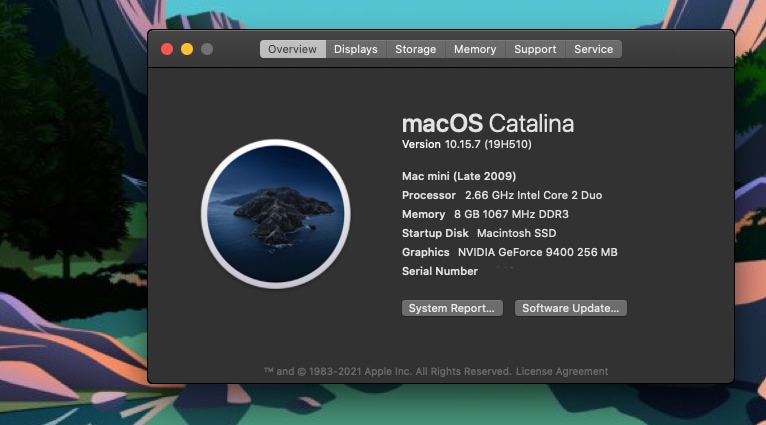This screenshot has height=425, width=766.
Task: Click the Processor label
Action: coord(428,195)
